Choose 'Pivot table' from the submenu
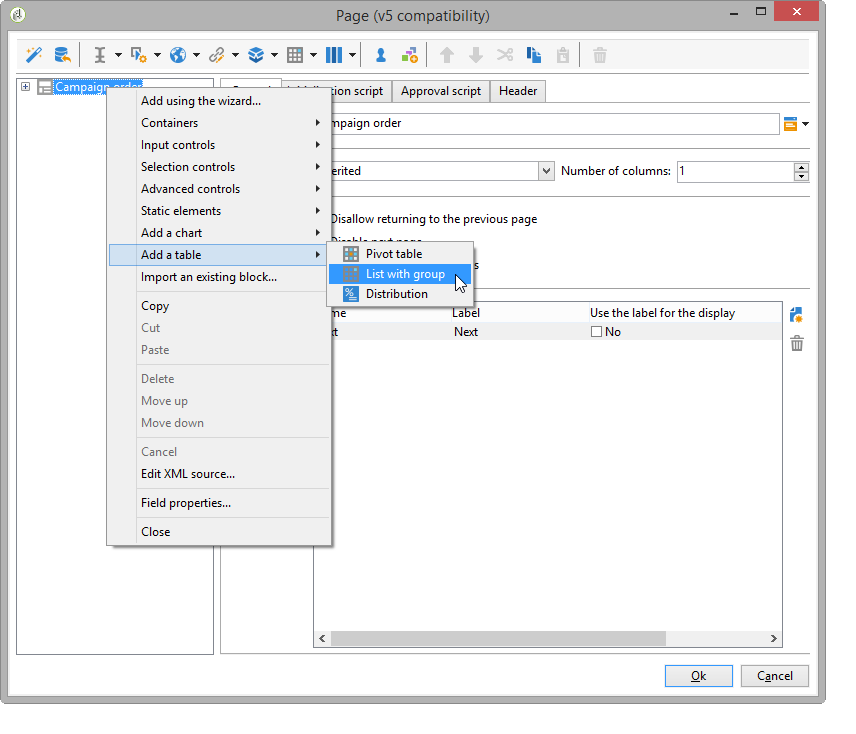The image size is (856, 734). 394,254
